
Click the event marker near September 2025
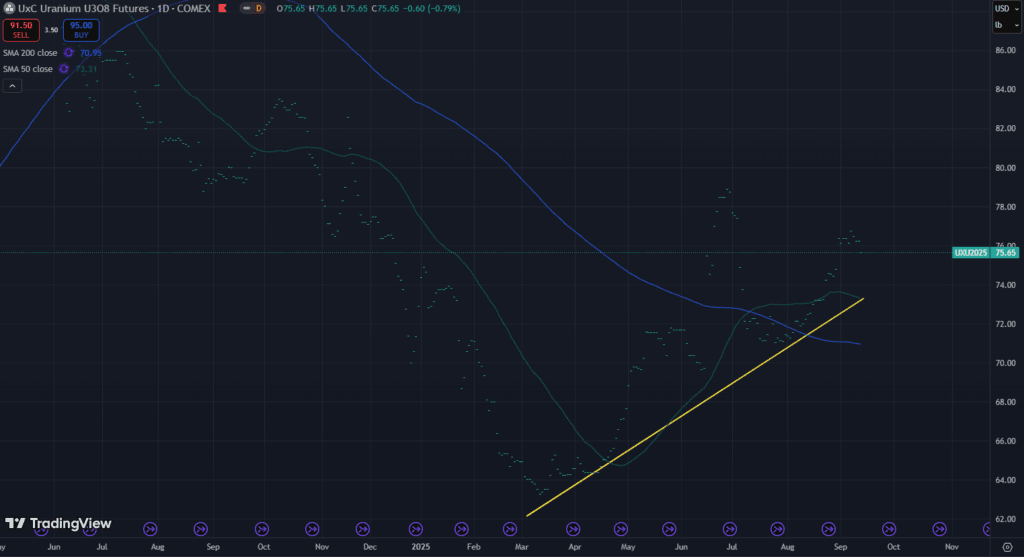[x=829, y=528]
